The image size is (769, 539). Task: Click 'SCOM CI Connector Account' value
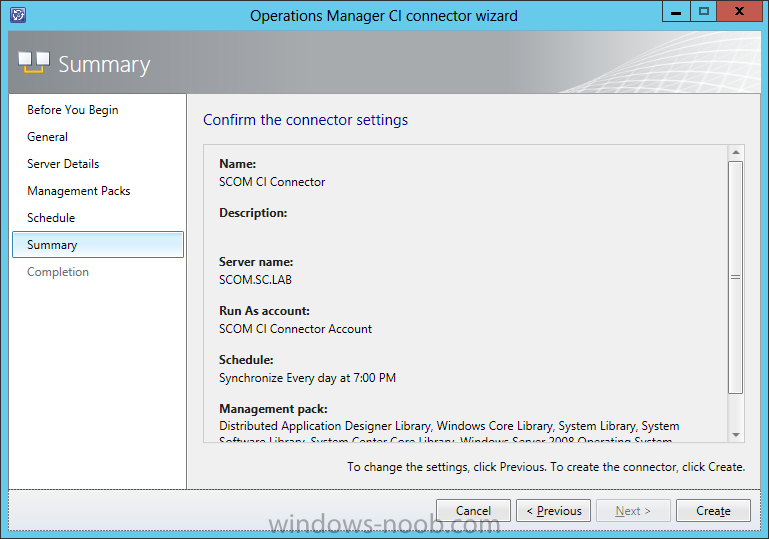click(x=295, y=329)
